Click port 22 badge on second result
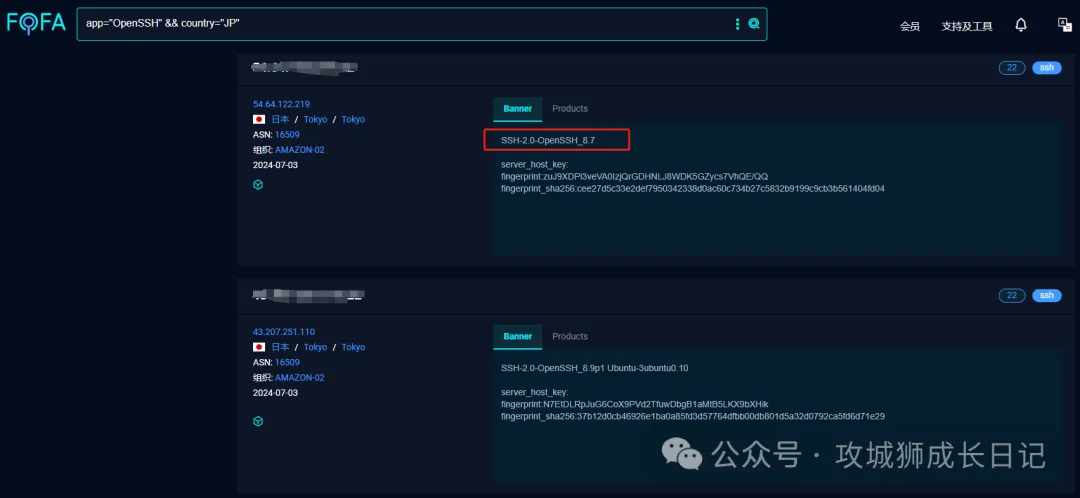 click(x=1012, y=295)
